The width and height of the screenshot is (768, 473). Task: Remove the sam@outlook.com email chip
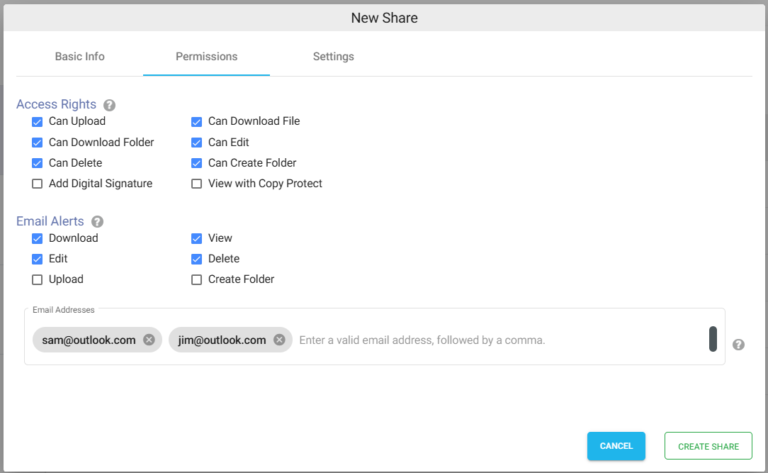coord(149,339)
